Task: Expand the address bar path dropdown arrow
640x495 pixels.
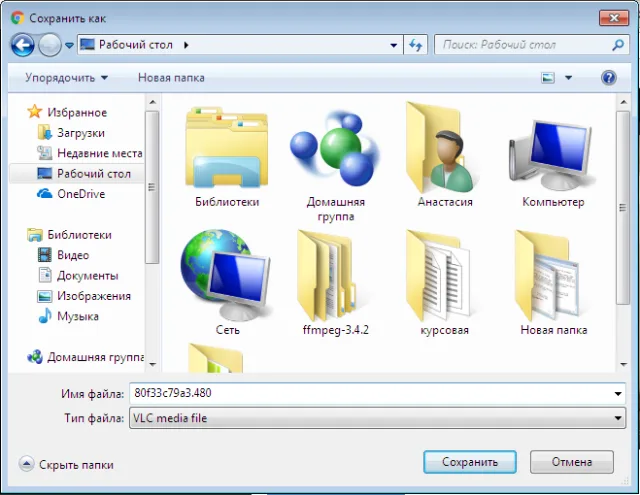Action: 393,45
